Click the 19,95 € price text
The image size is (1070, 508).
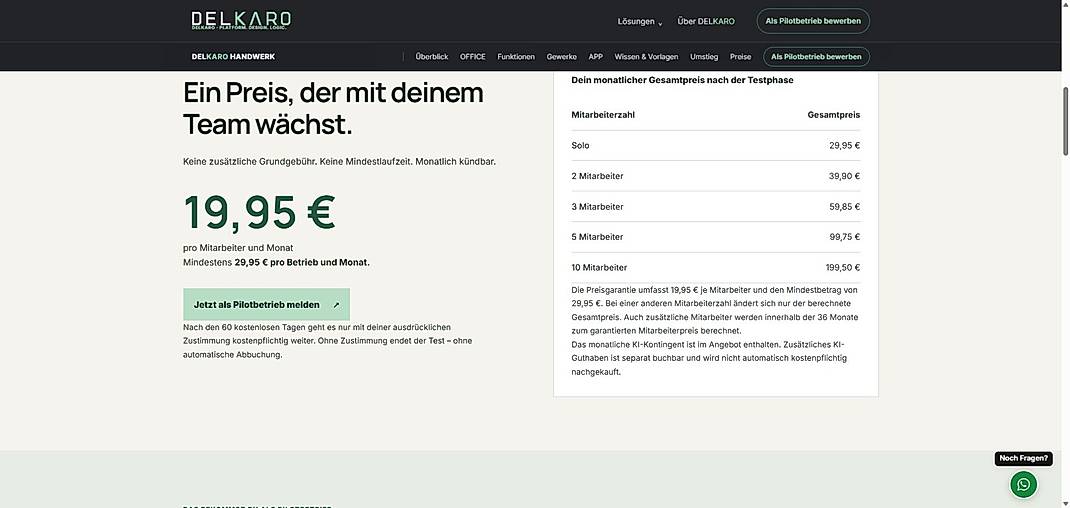pyautogui.click(x=259, y=212)
